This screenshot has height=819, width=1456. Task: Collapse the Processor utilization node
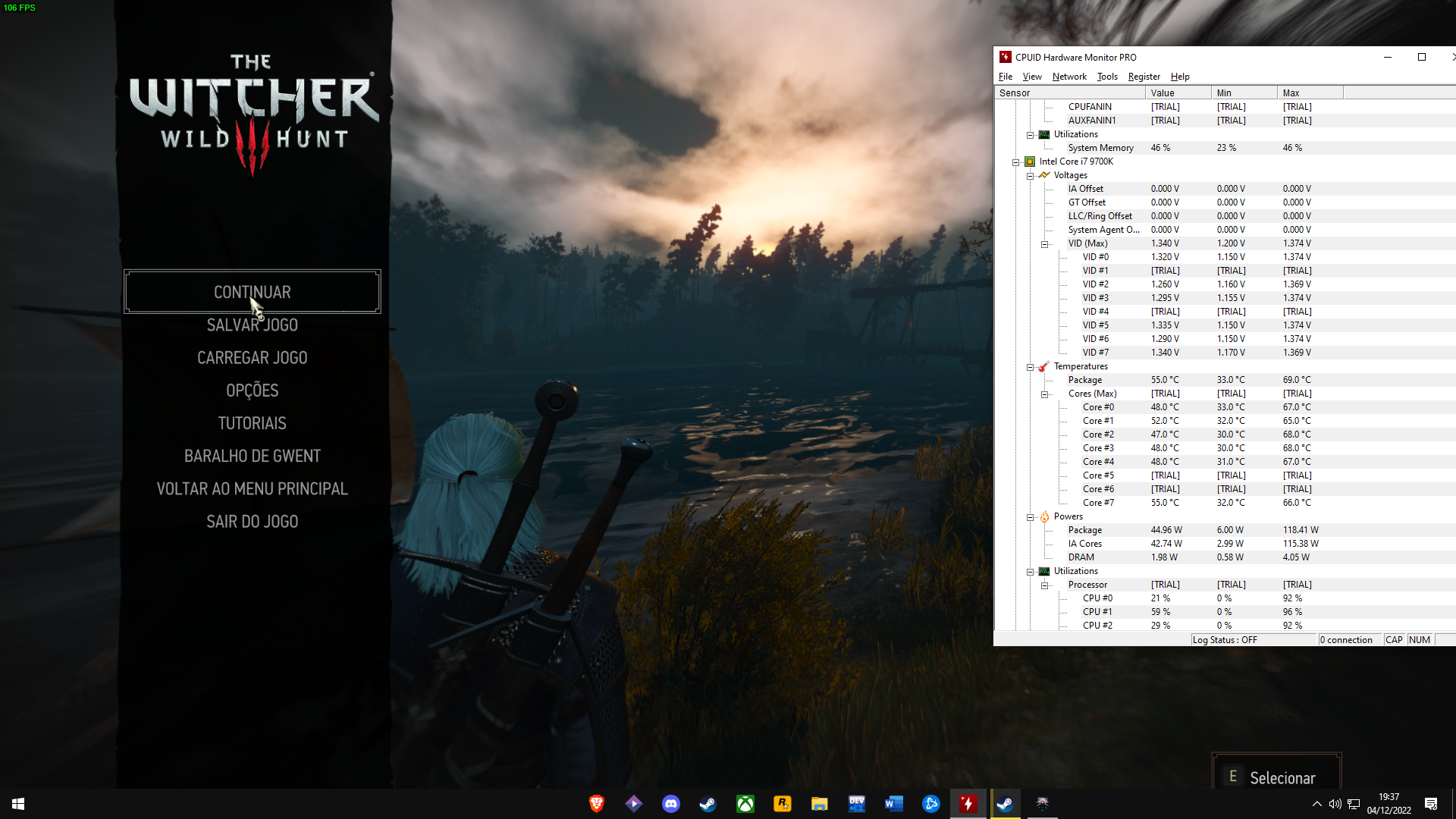[1044, 585]
